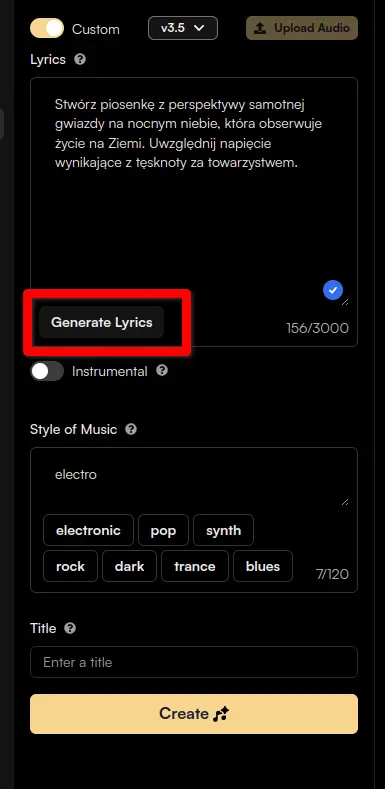Pick the blues style tag
Image resolution: width=385 pixels, height=789 pixels.
pos(263,566)
